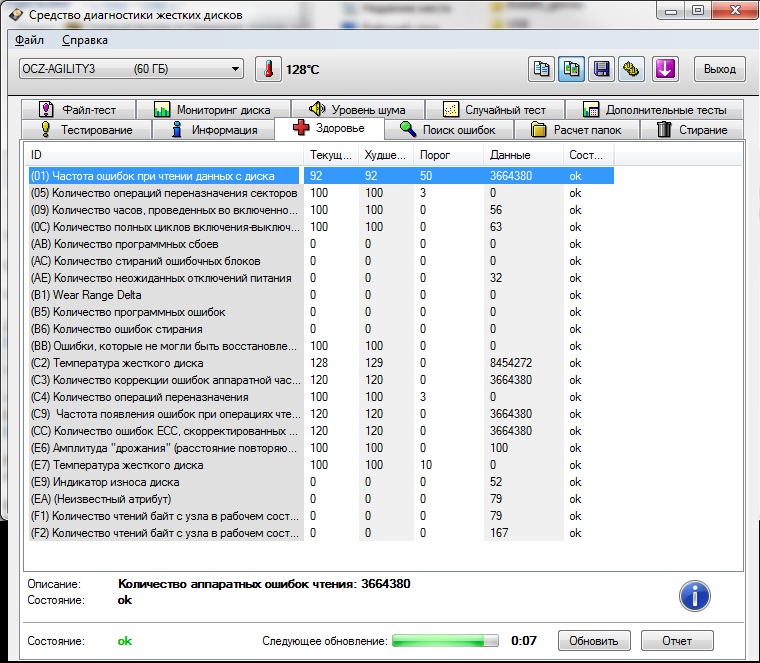Open the Файл-тест tab
This screenshot has width=760, height=663.
(79, 110)
